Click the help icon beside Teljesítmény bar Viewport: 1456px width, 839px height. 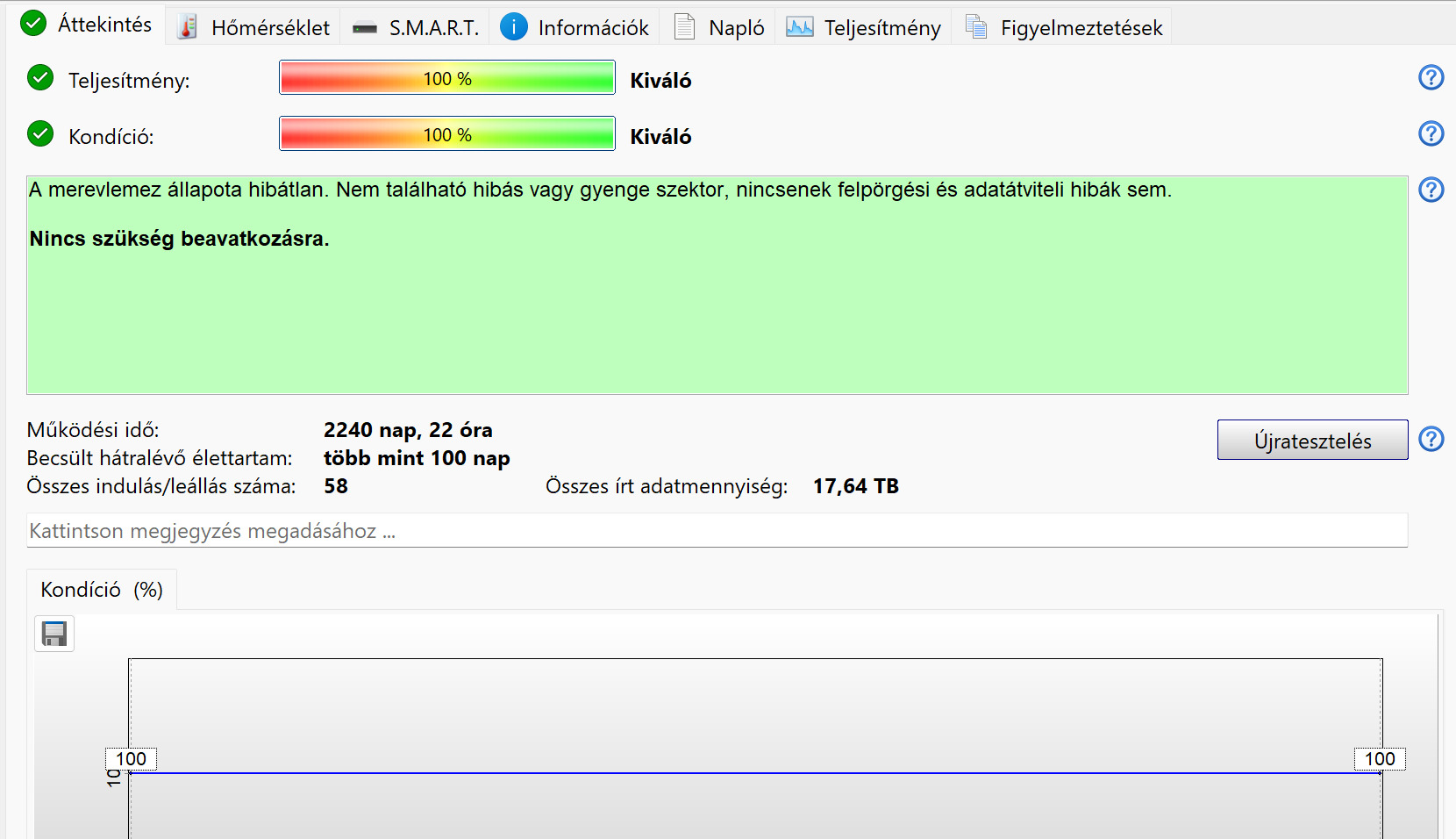(1431, 77)
